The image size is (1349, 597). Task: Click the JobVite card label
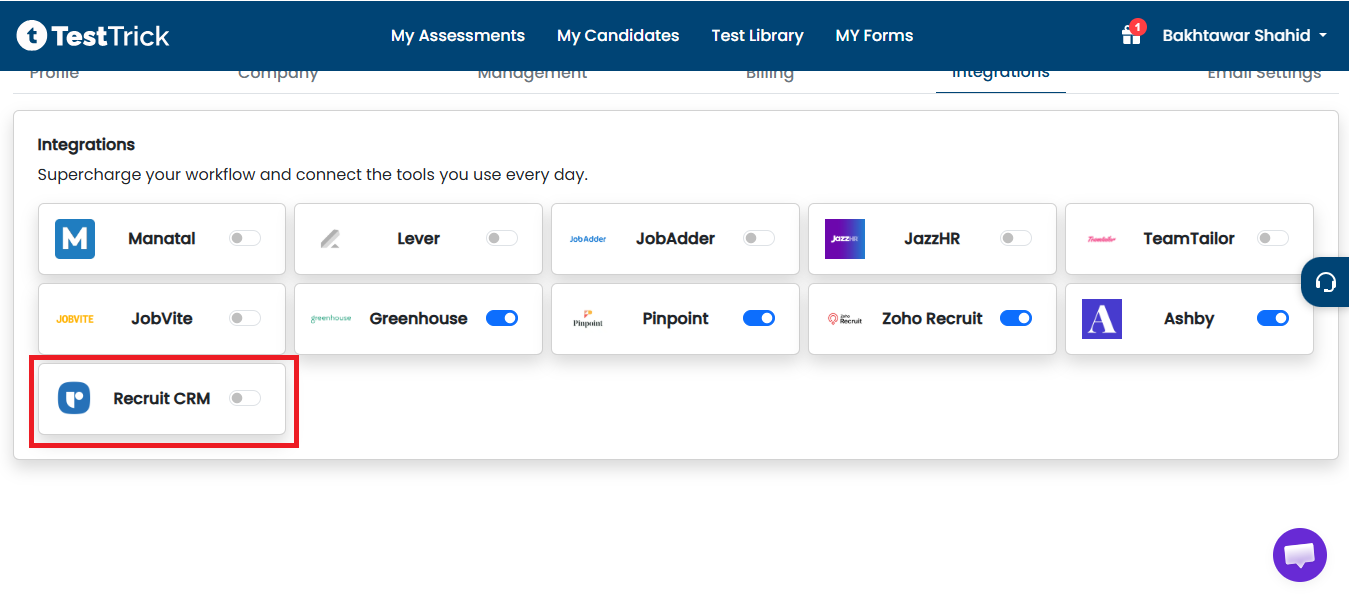pyautogui.click(x=162, y=319)
